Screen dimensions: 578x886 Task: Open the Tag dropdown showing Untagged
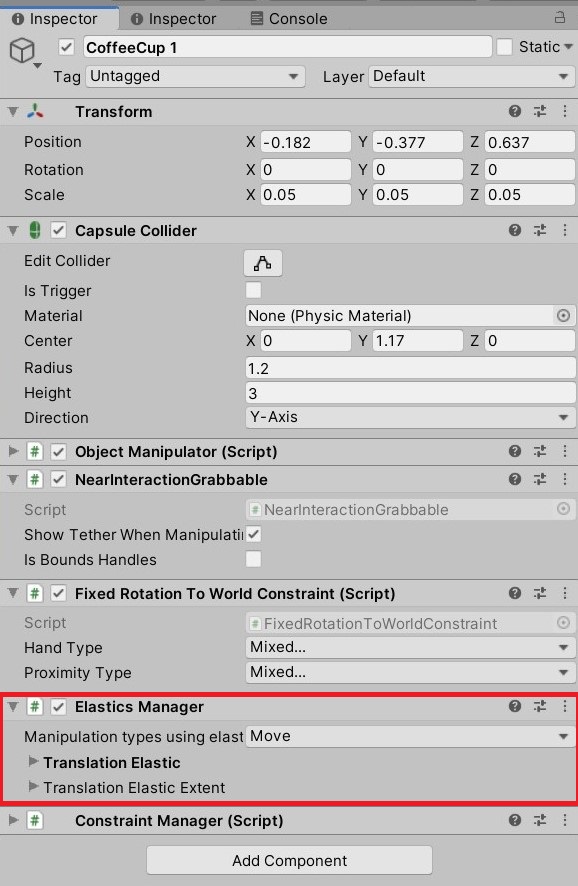tap(195, 76)
